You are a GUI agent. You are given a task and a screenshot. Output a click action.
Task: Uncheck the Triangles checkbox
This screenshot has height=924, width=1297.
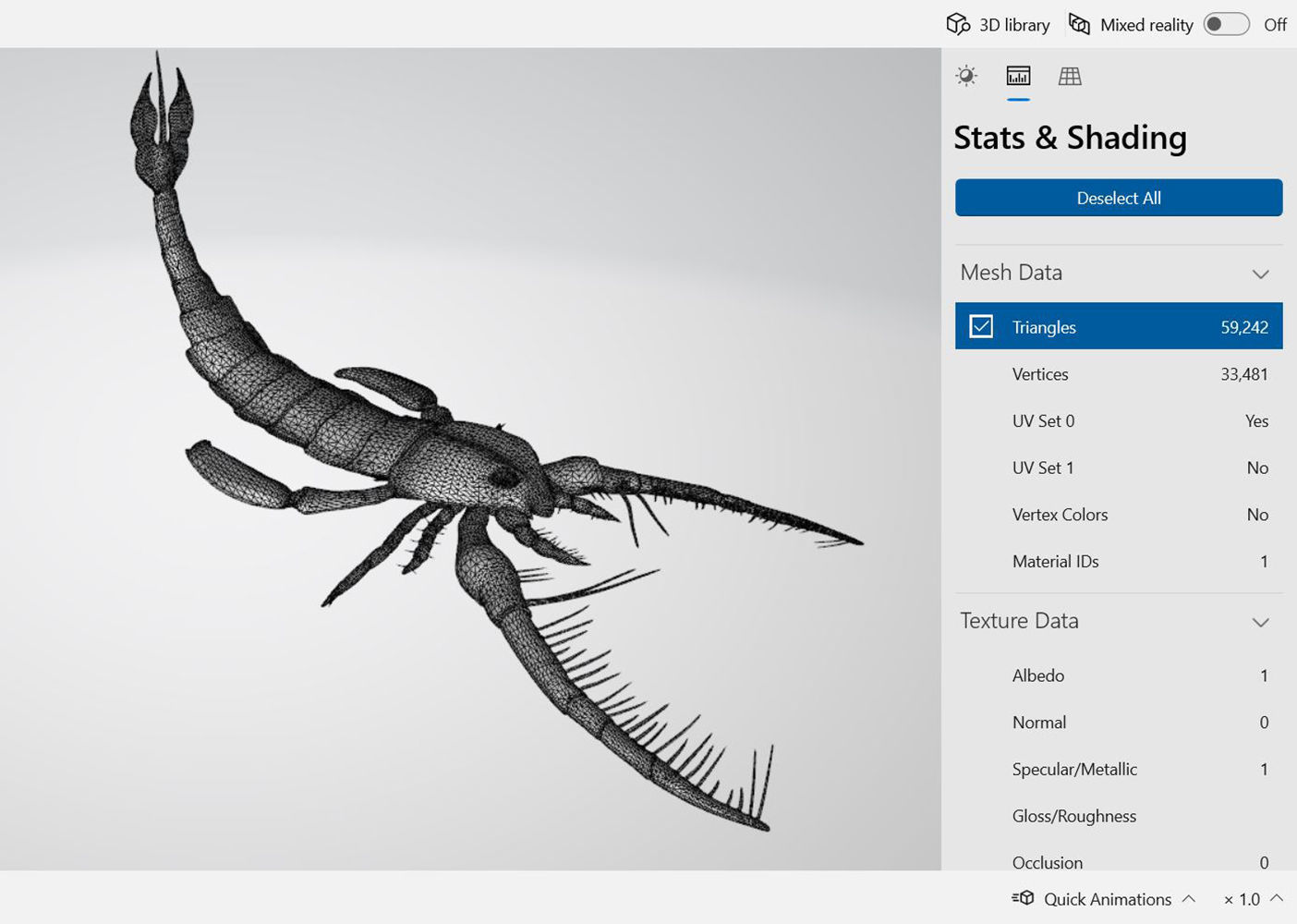981,326
